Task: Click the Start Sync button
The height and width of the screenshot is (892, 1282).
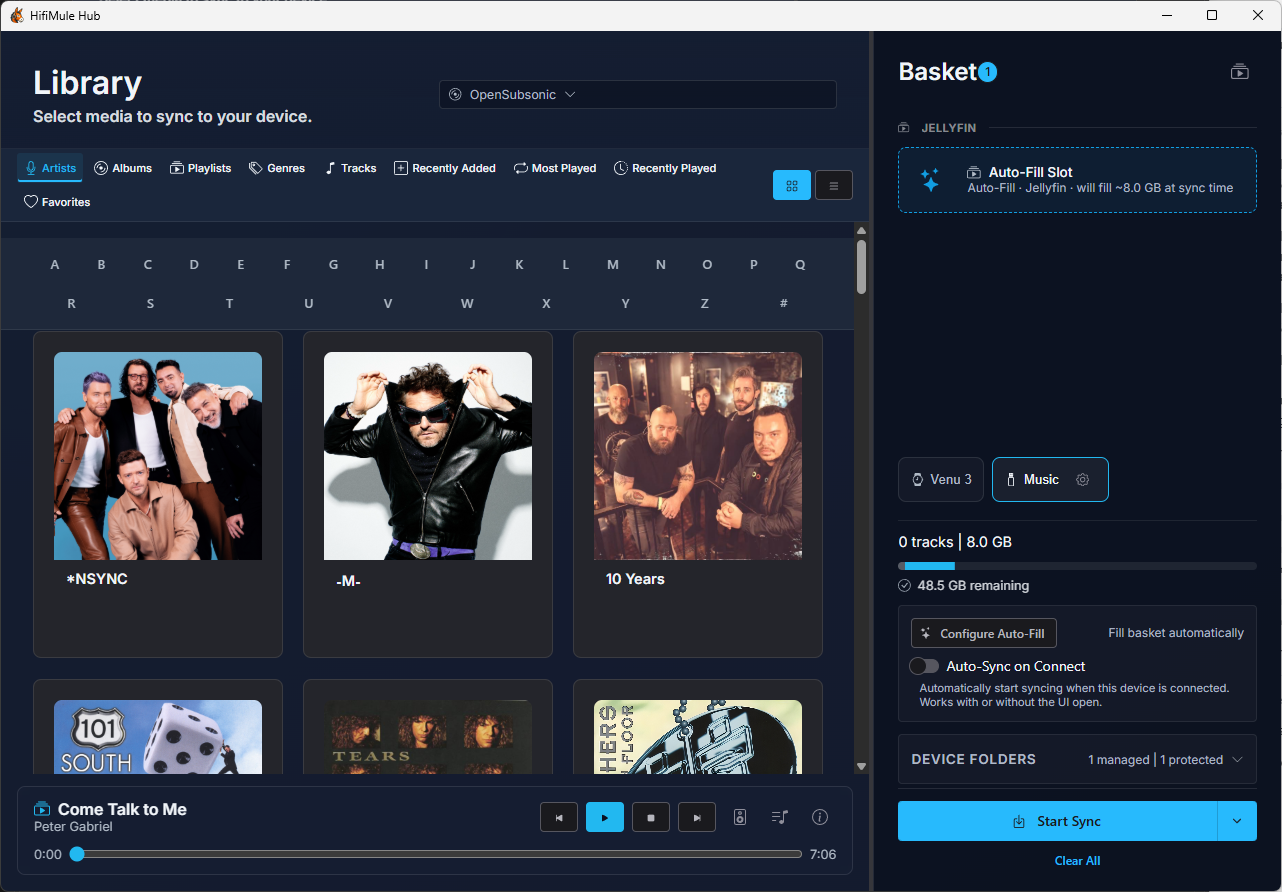Action: pos(1057,821)
